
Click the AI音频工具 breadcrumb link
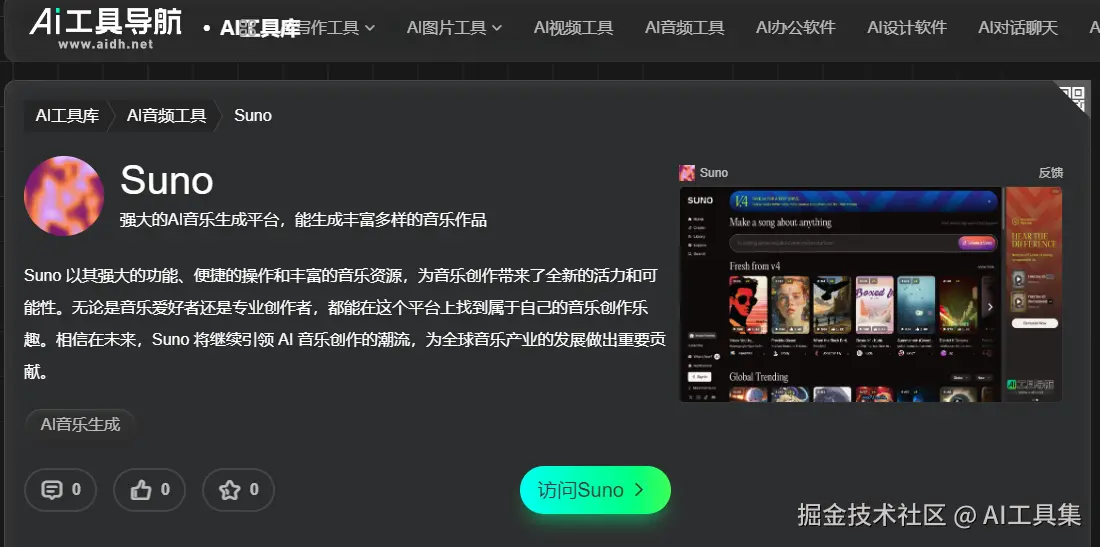pyautogui.click(x=166, y=116)
